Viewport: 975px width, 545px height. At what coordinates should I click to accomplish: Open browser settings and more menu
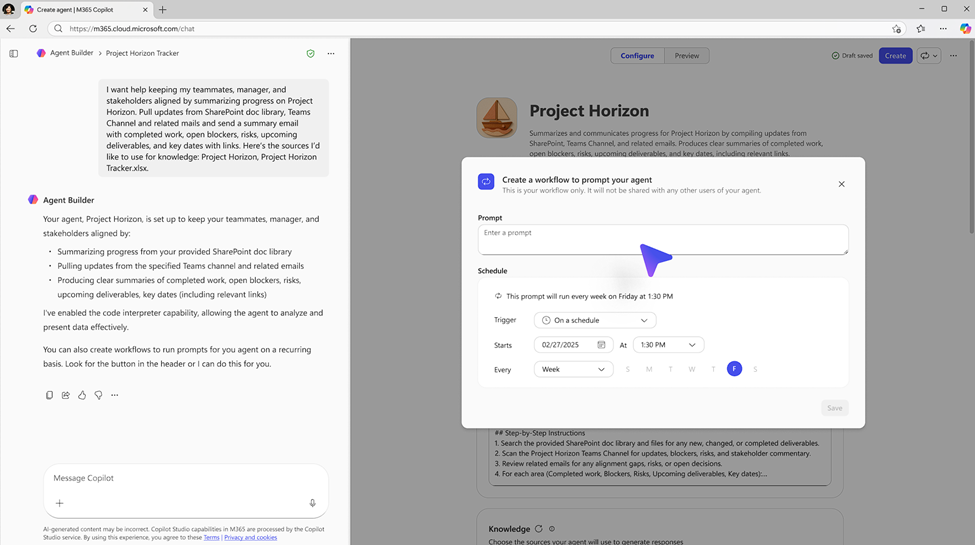coord(943,29)
